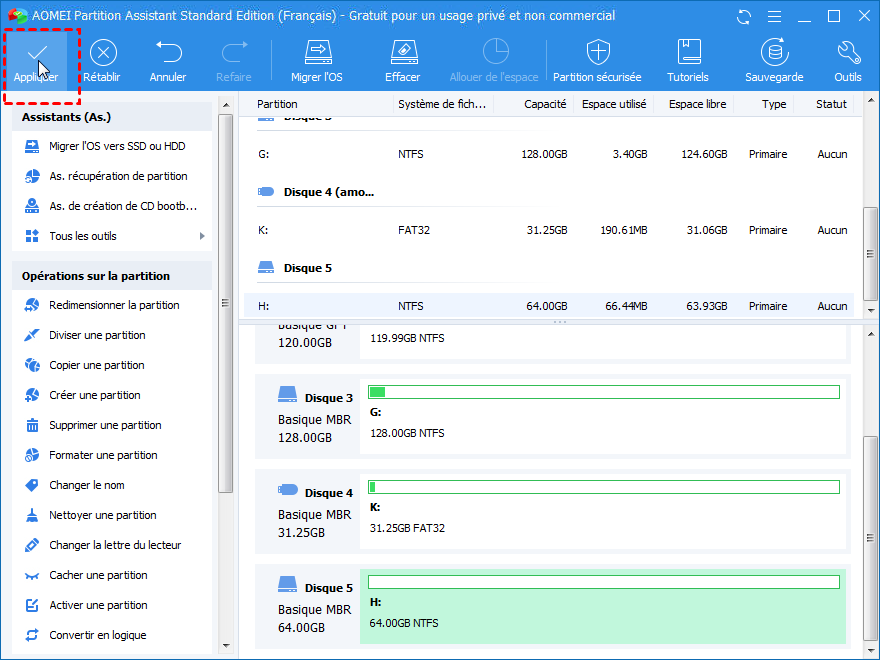The height and width of the screenshot is (660, 880).
Task: Sort by the Capacité column header
Action: tap(545, 104)
